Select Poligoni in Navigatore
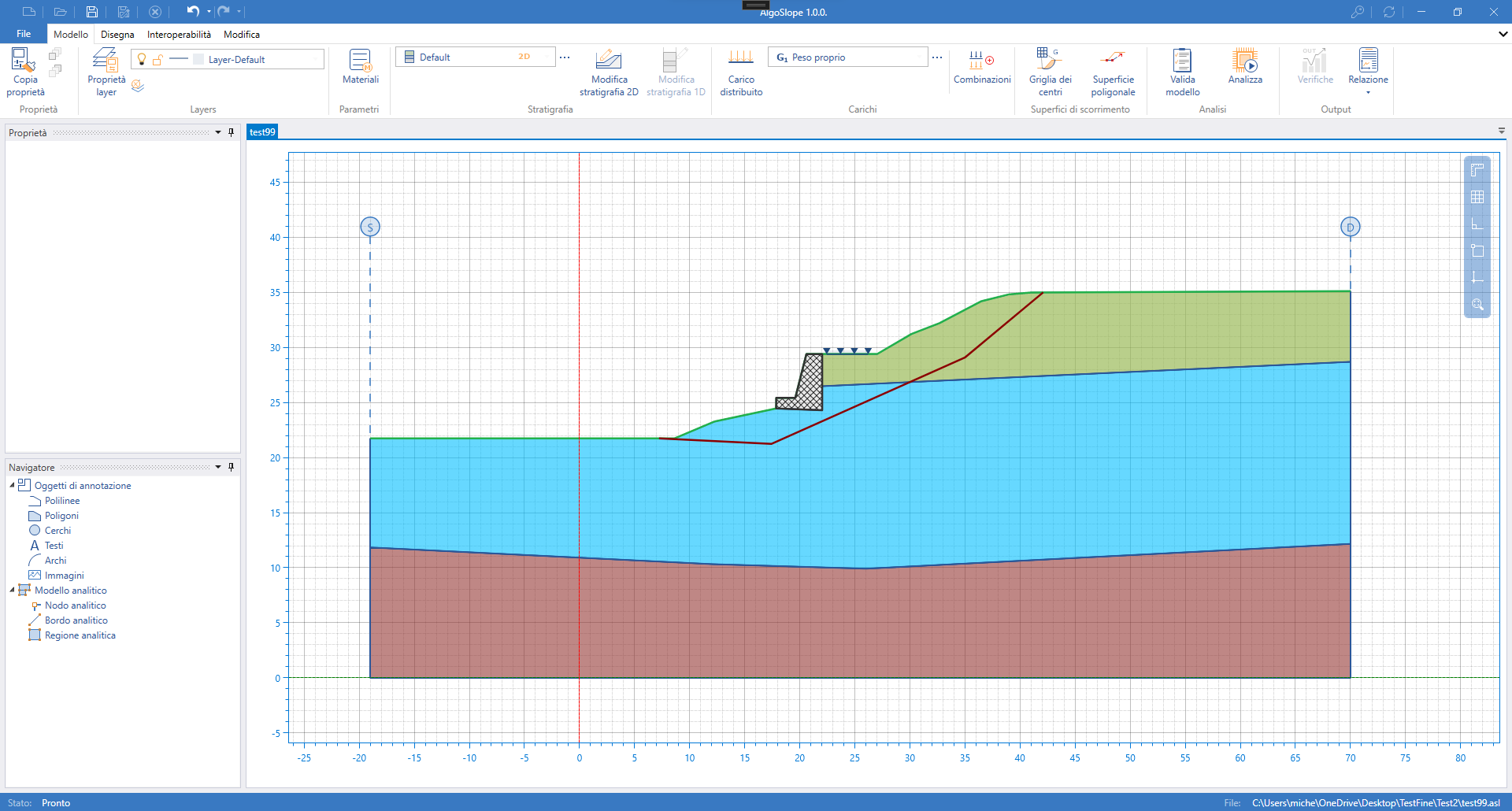The image size is (1512, 811). (x=61, y=516)
